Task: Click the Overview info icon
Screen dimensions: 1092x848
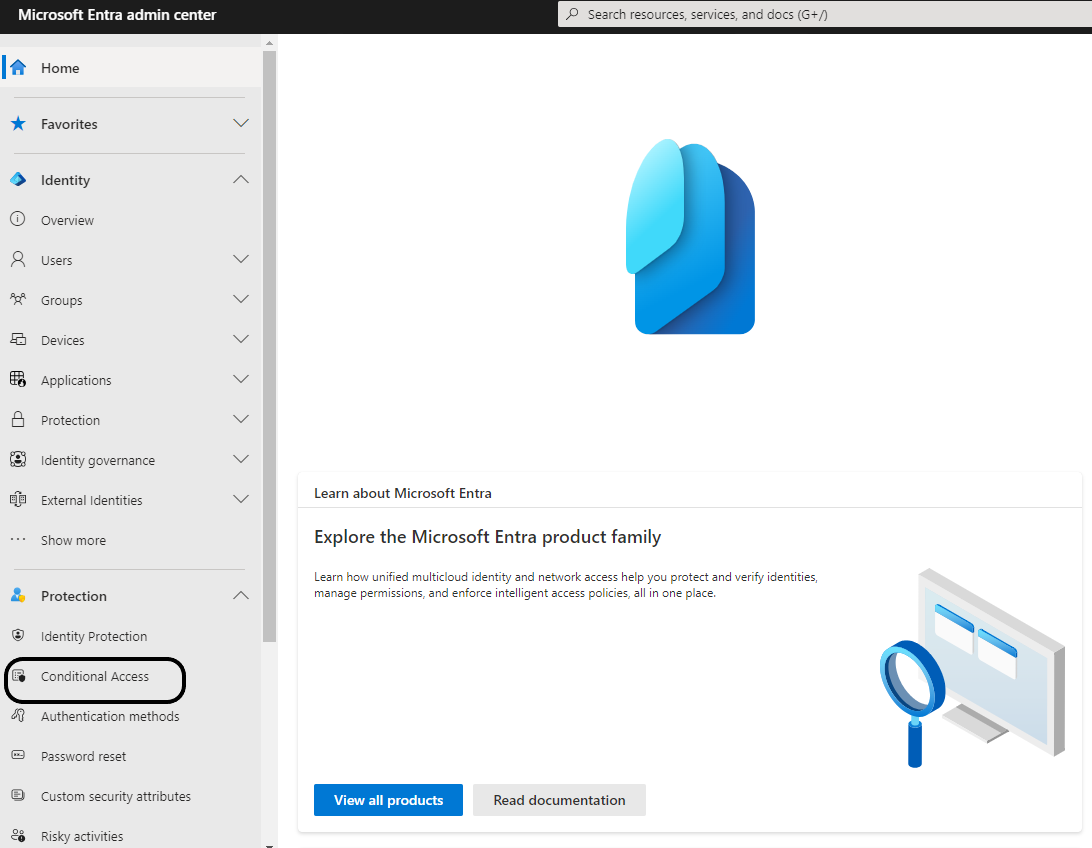Action: pos(18,219)
